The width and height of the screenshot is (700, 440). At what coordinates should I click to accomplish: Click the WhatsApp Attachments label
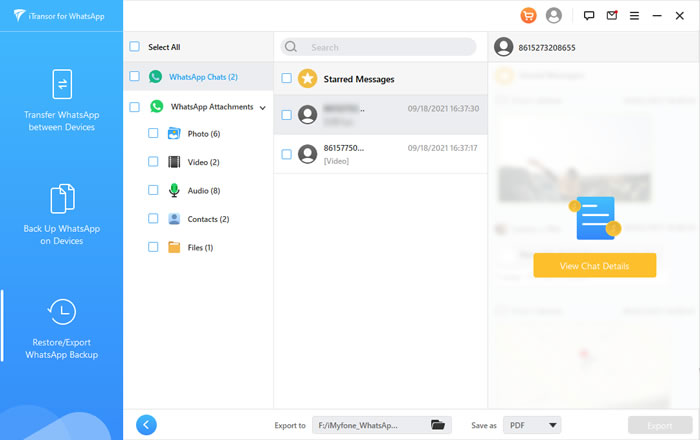212,107
